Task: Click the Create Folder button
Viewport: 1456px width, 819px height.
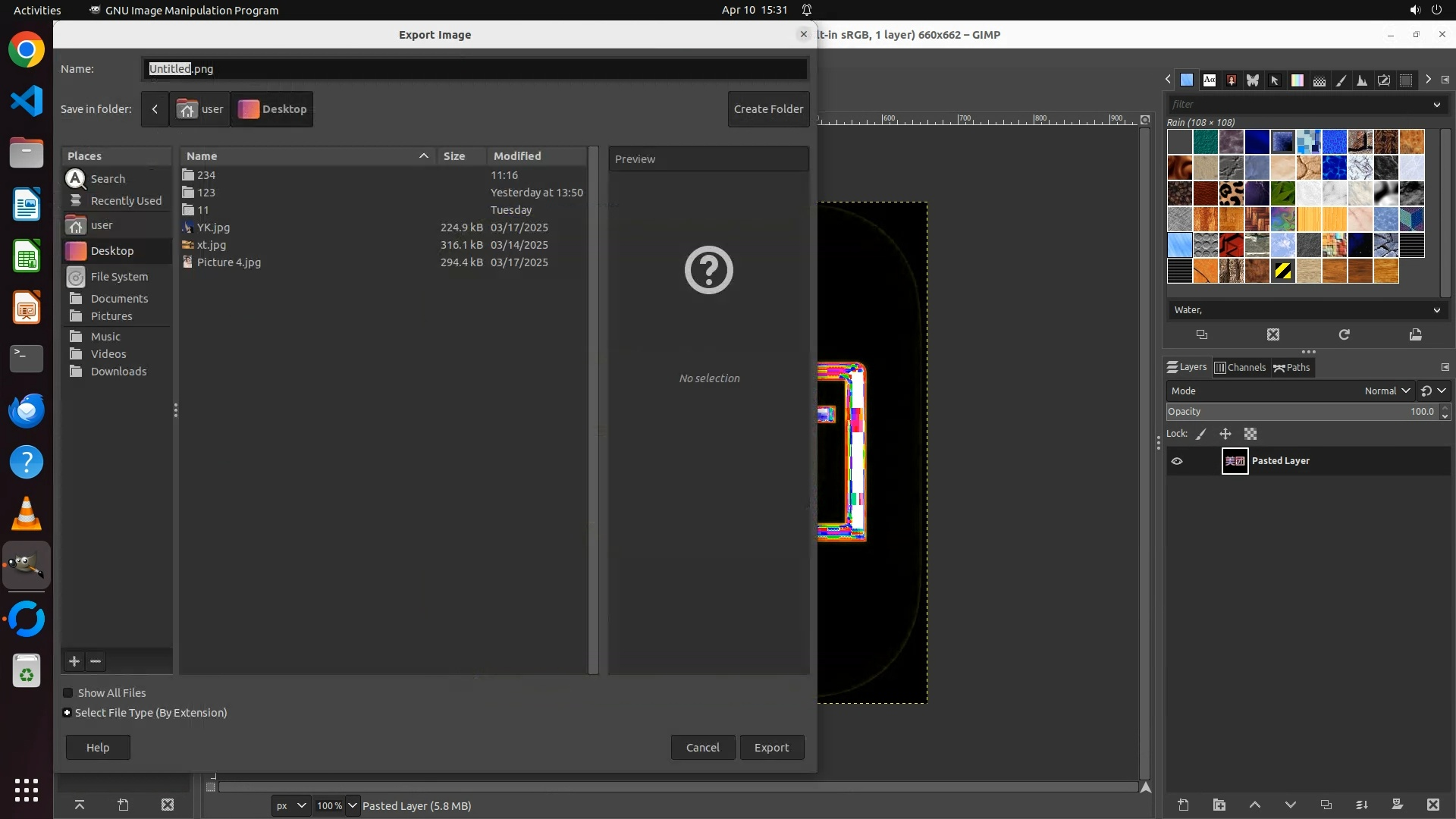Action: point(768,109)
